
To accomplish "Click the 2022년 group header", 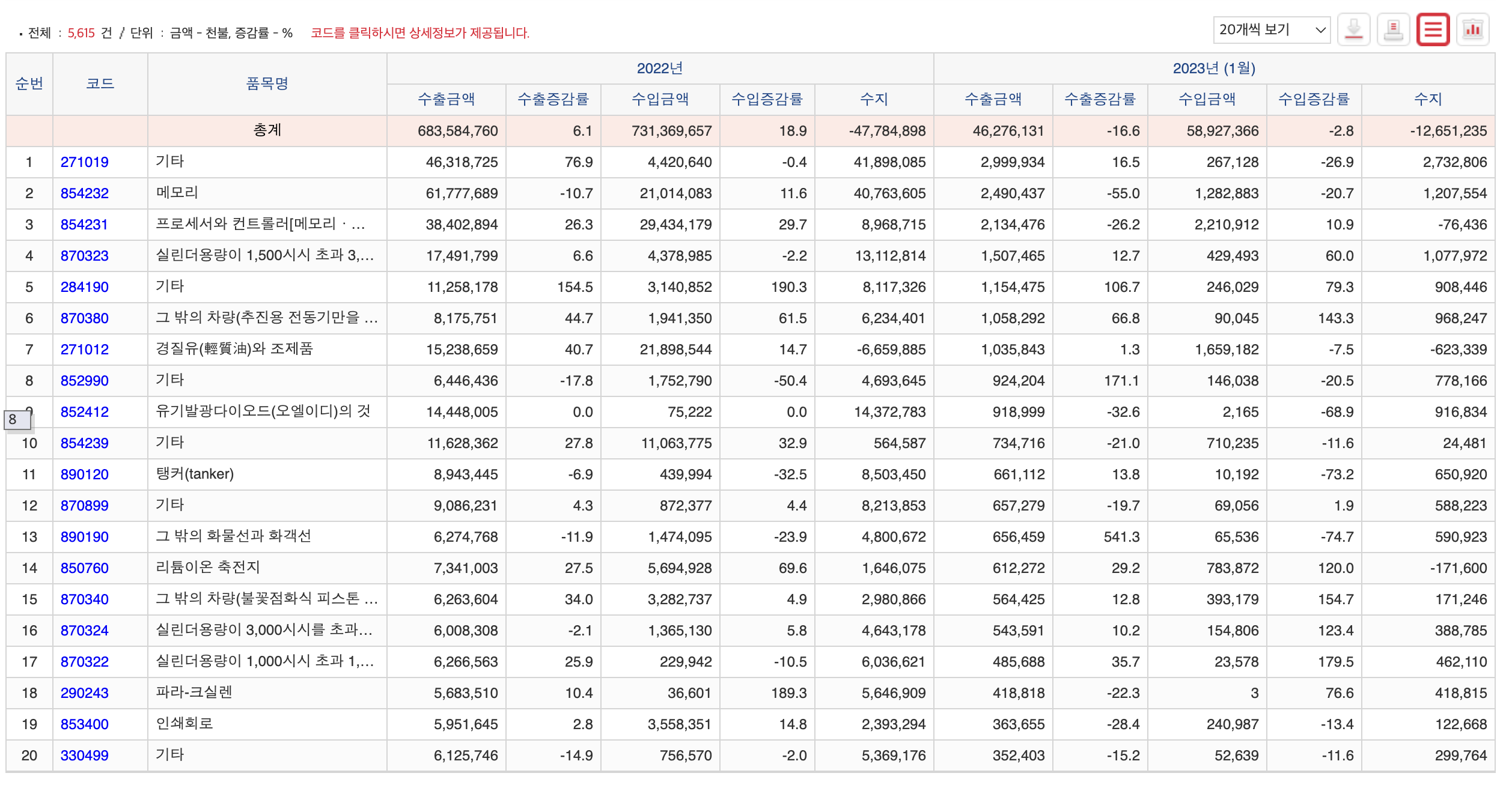I will pyautogui.click(x=660, y=68).
